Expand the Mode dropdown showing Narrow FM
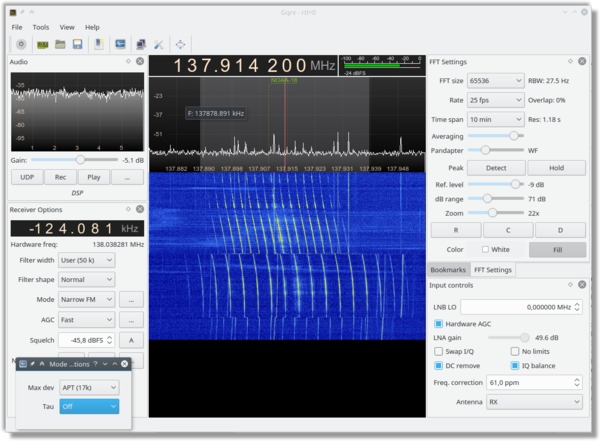 coord(86,299)
